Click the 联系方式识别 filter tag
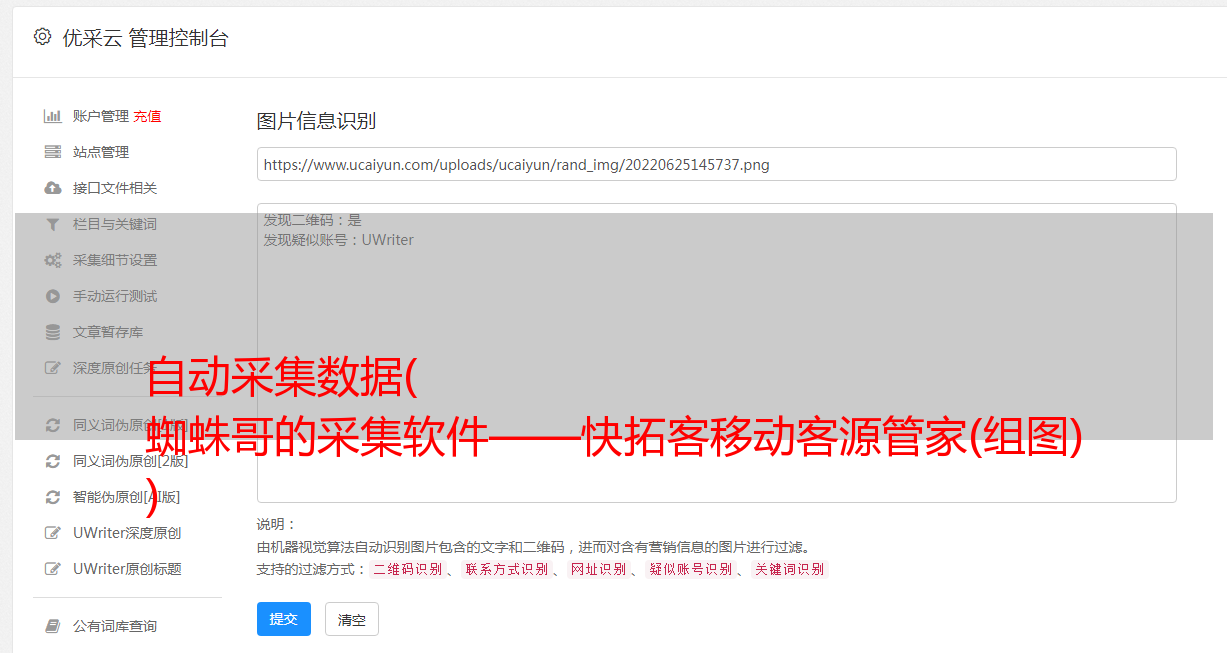Viewport: 1227px width, 653px height. tap(506, 569)
